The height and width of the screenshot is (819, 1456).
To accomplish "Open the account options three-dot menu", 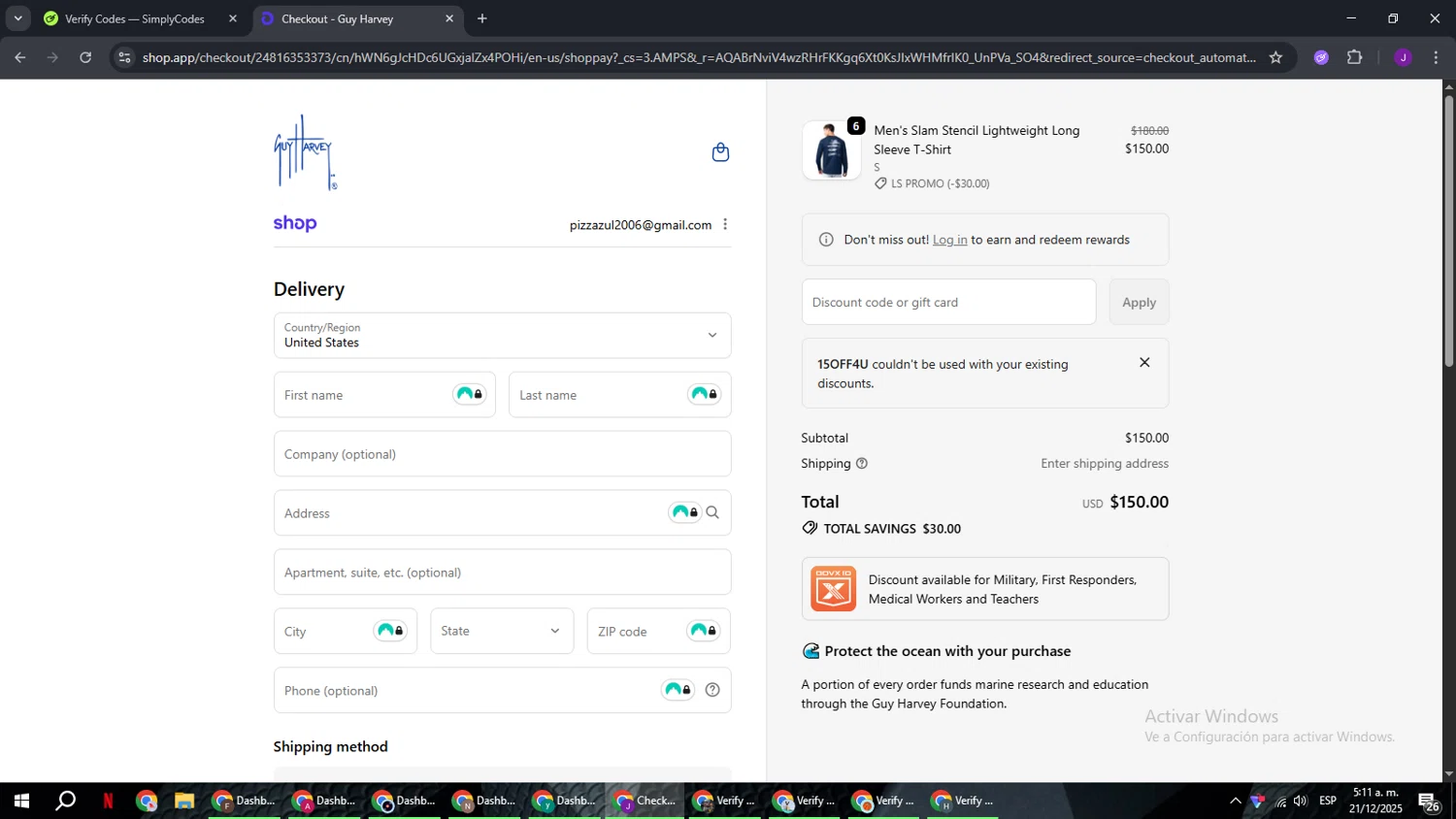I will point(725,224).
